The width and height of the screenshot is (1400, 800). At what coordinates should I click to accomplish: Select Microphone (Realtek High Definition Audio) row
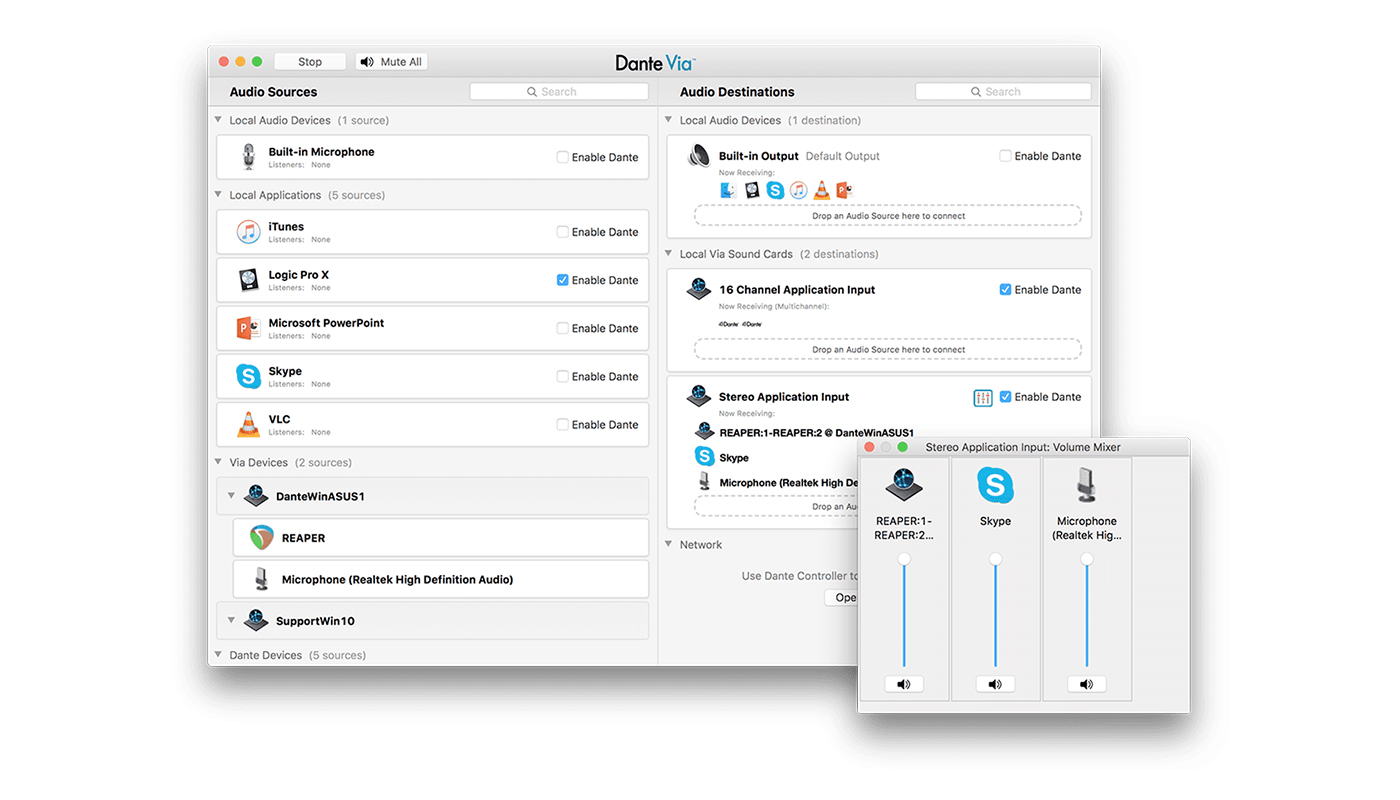click(441, 579)
